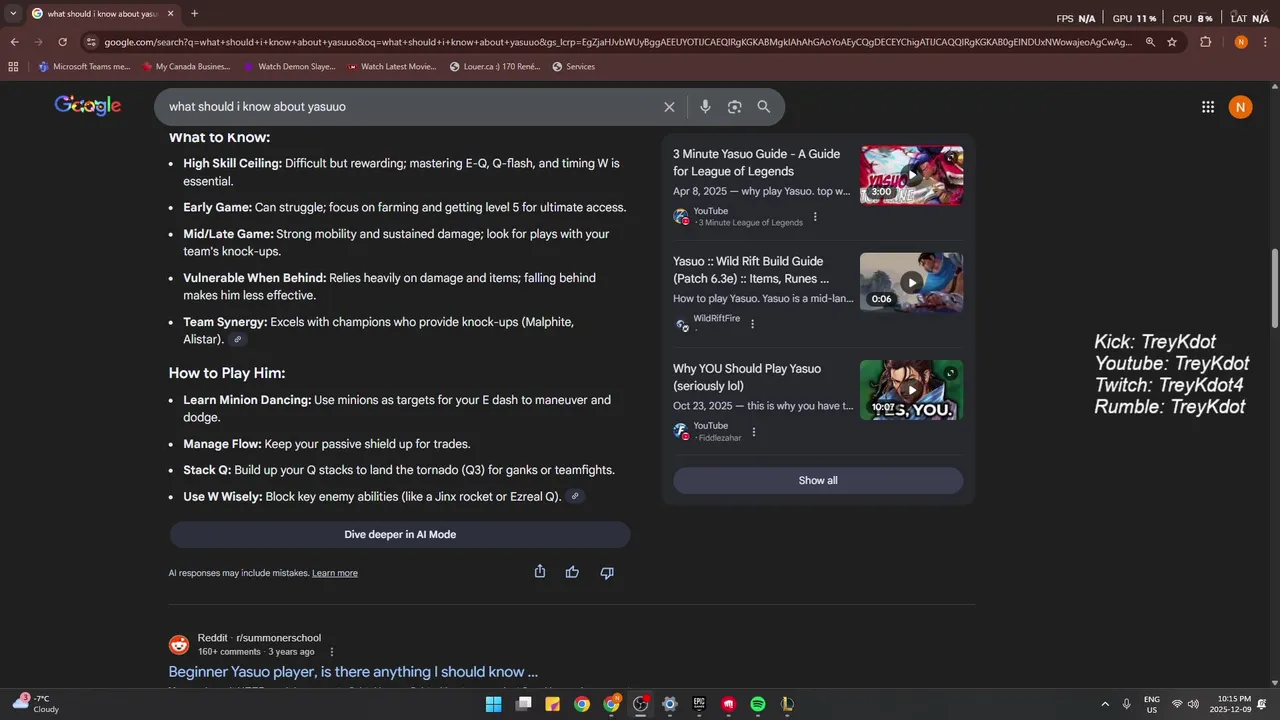The width and height of the screenshot is (1280, 720).
Task: Open the Windows Start menu
Action: (494, 704)
